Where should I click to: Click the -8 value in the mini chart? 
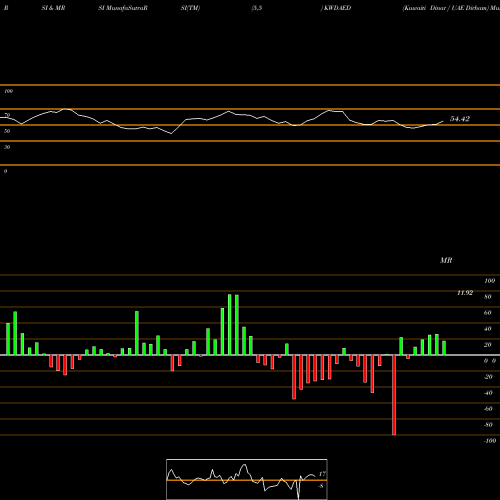click(321, 486)
